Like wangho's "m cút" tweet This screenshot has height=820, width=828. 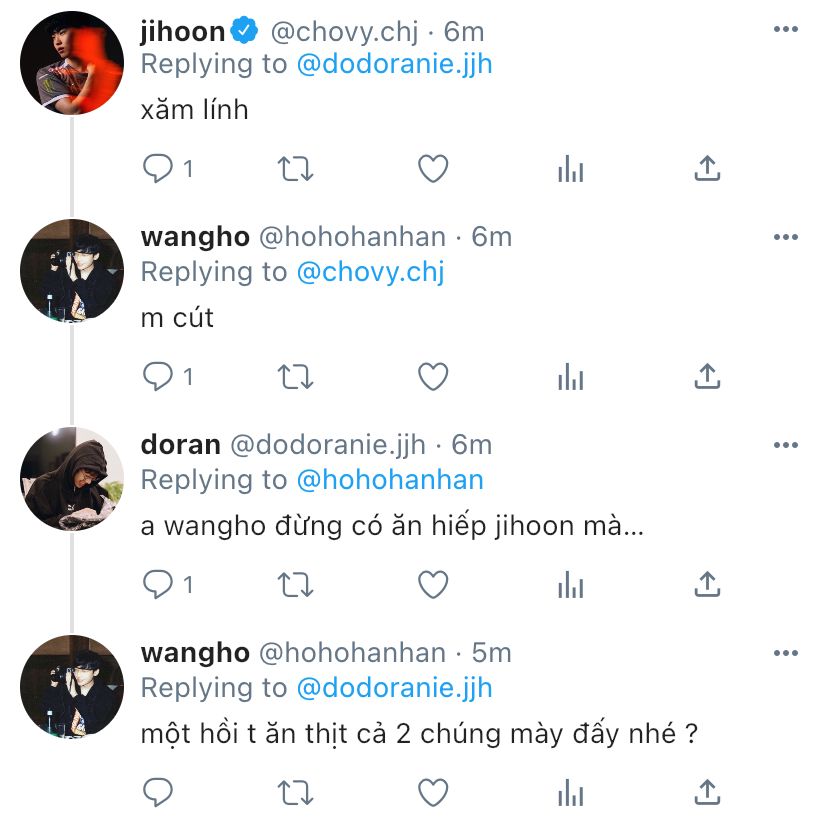point(433,376)
